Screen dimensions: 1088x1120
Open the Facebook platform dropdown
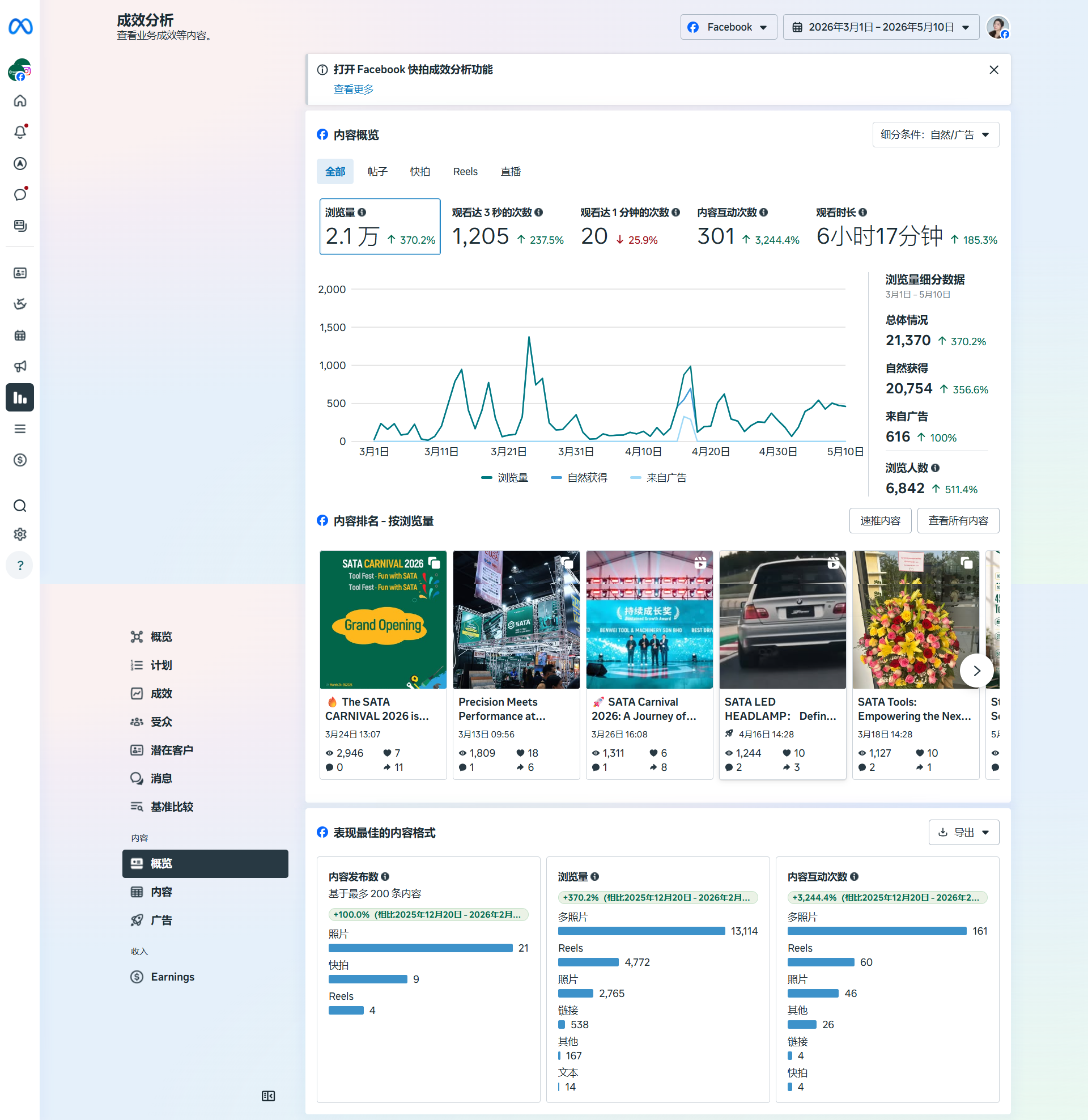pyautogui.click(x=728, y=27)
